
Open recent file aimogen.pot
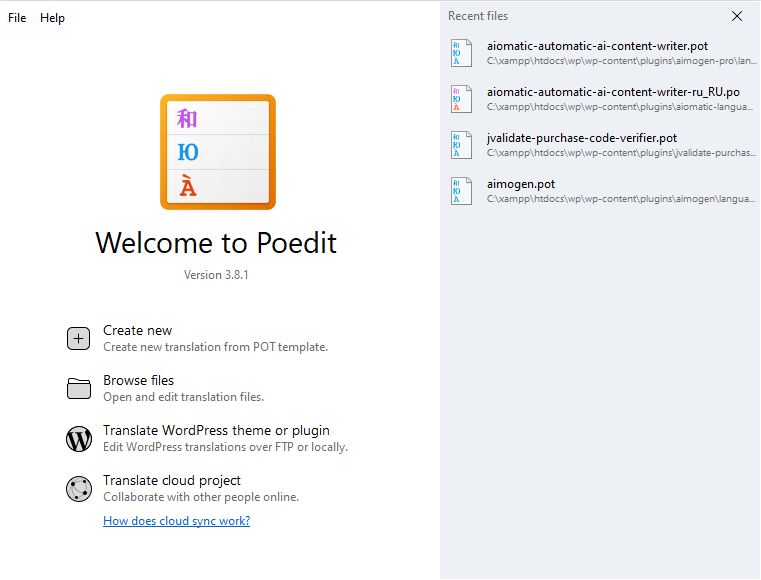[521, 184]
